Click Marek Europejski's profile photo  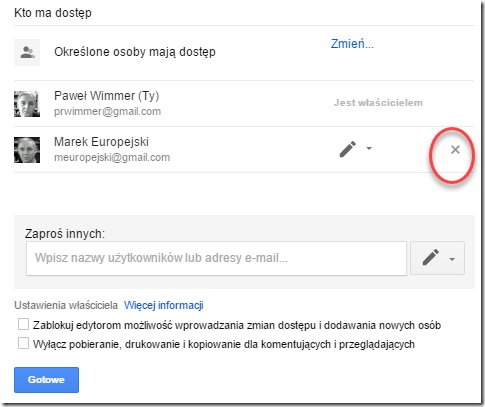click(27, 150)
